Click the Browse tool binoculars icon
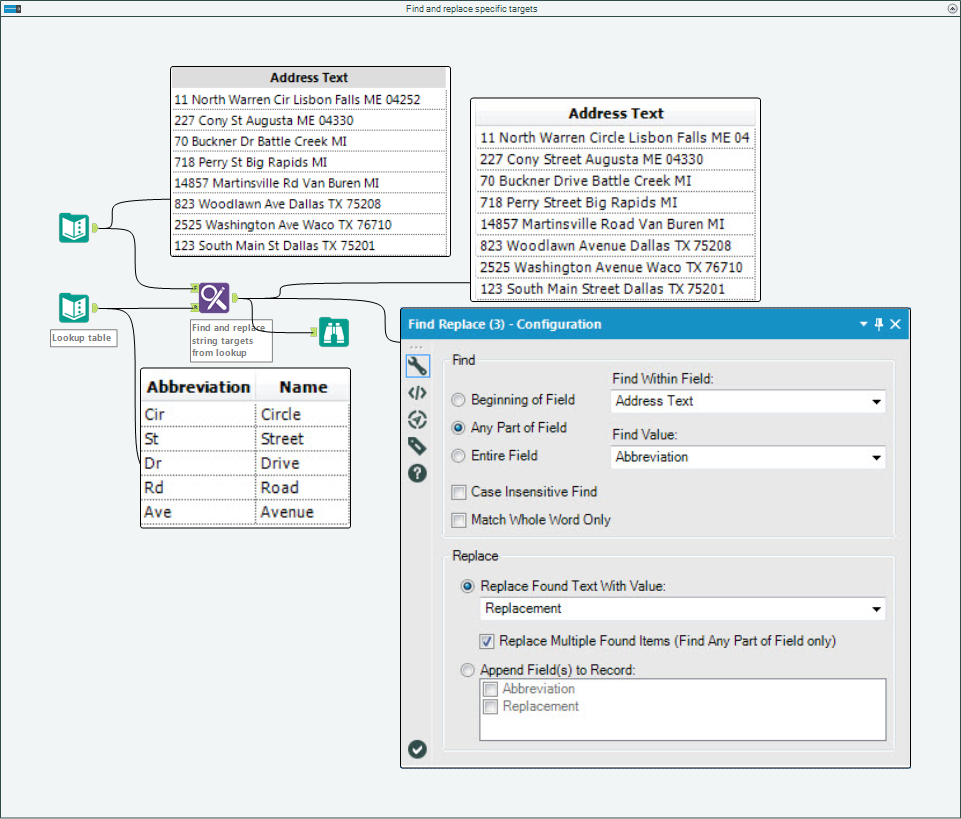 pyautogui.click(x=334, y=332)
